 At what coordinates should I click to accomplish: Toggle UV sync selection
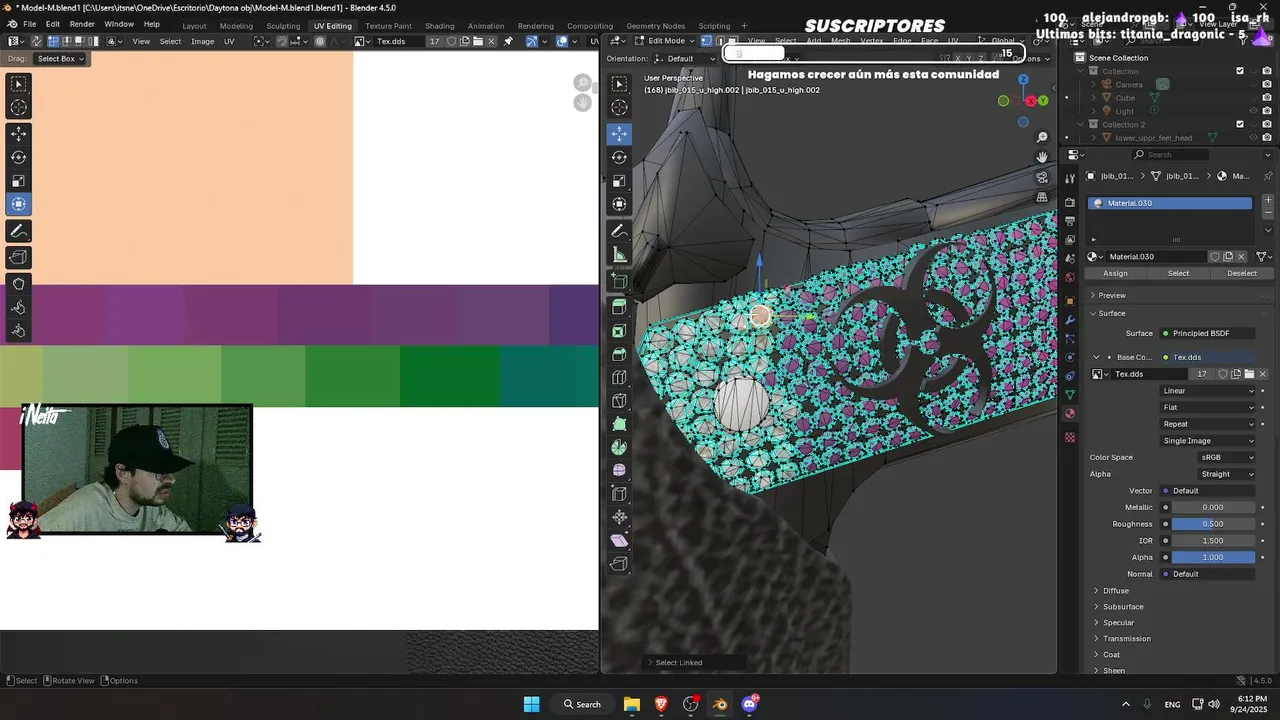(x=36, y=41)
